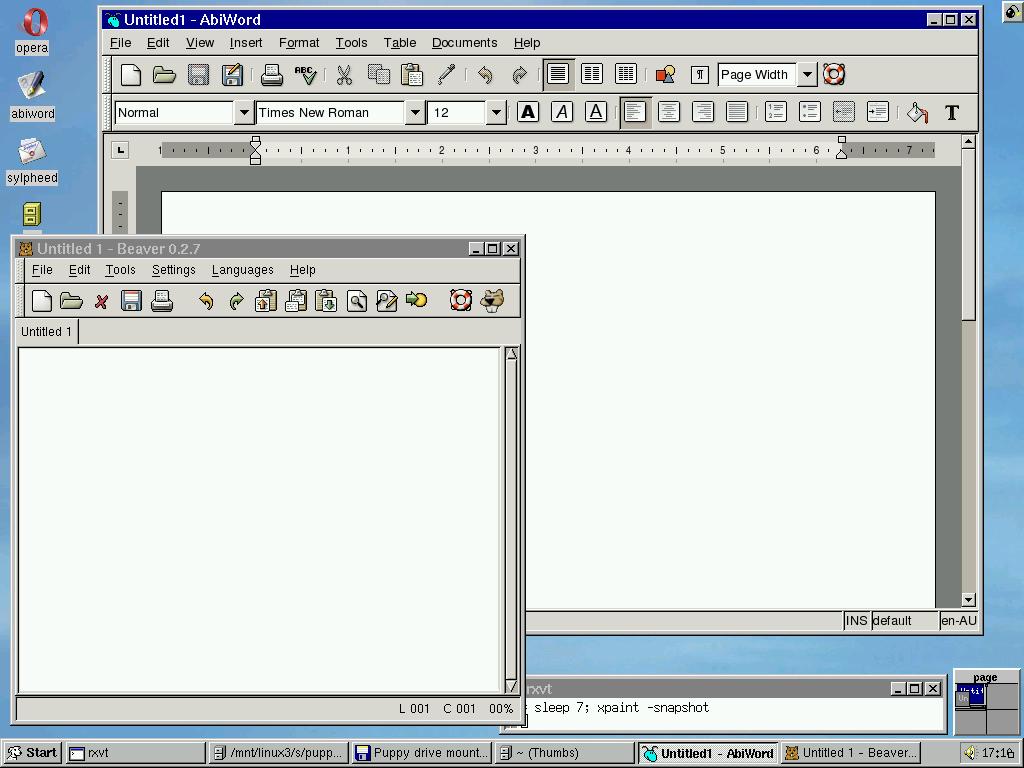Justify paragraph text in AbiWord
1024x768 pixels.
pyautogui.click(x=737, y=112)
